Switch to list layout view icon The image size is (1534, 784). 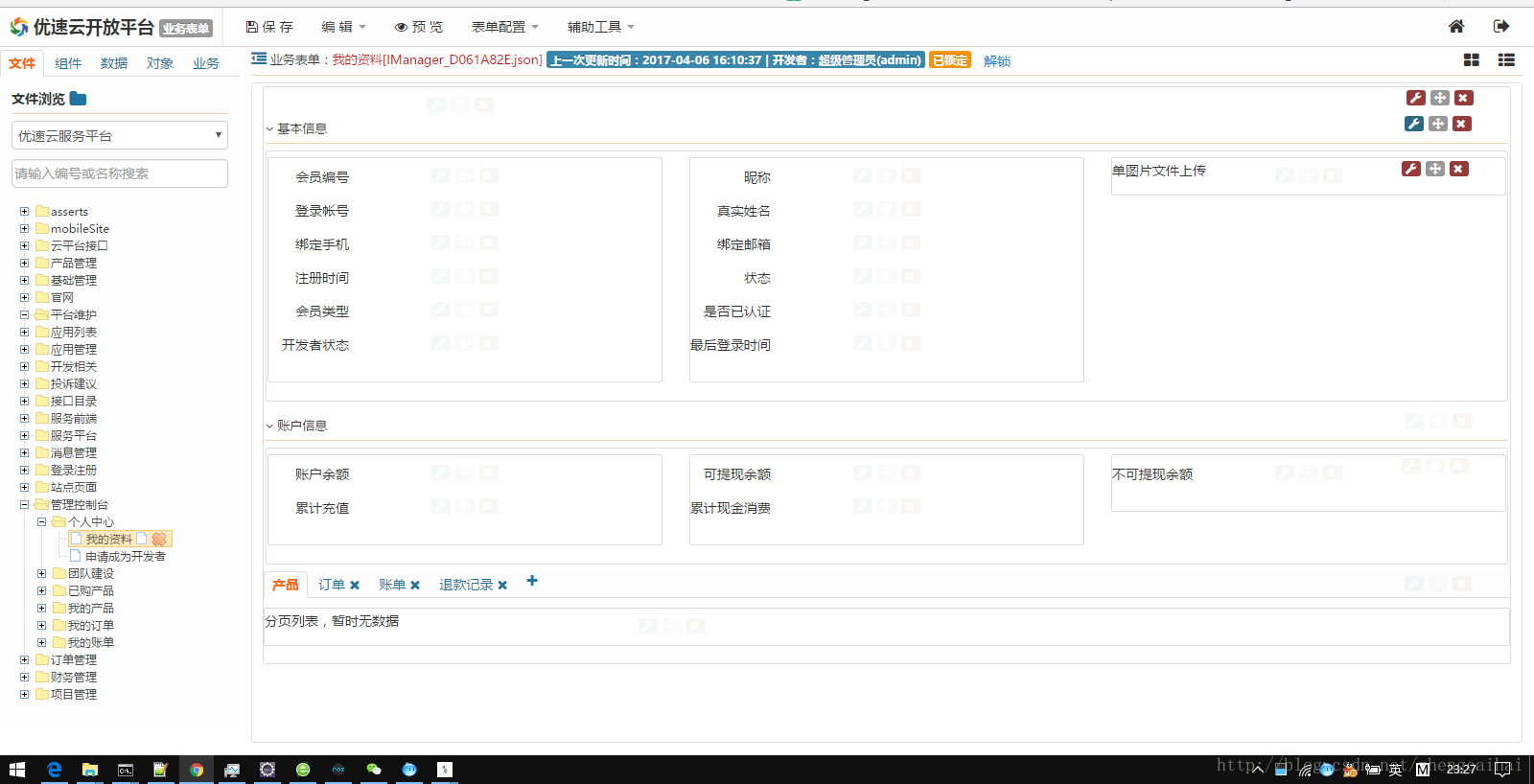click(1507, 60)
